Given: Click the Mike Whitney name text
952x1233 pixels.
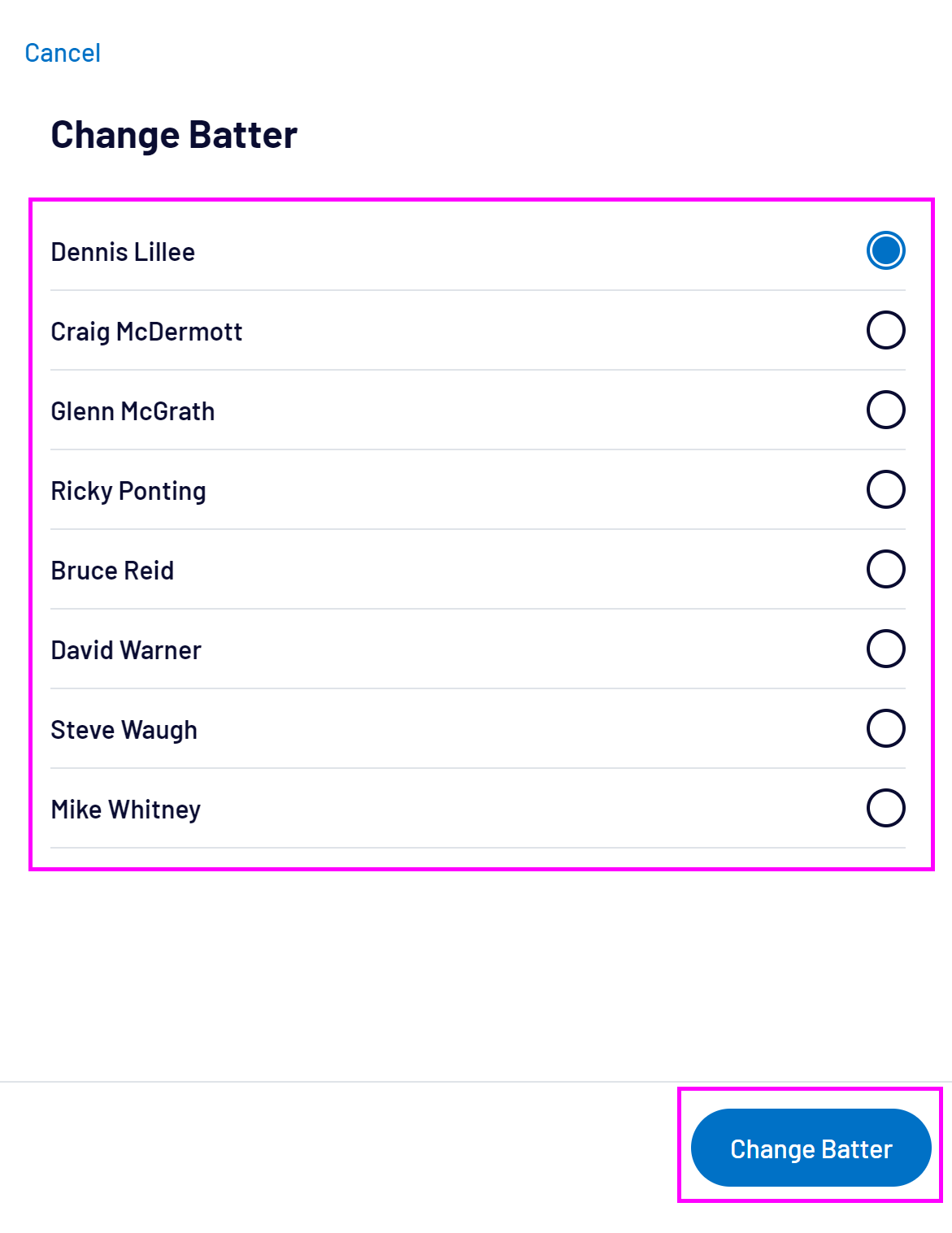Looking at the screenshot, I should tap(125, 810).
